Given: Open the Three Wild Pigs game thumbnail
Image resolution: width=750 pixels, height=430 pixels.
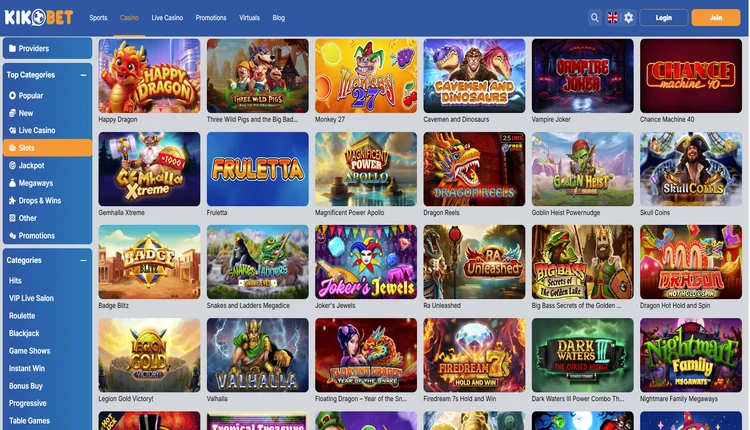Looking at the screenshot, I should click(257, 76).
